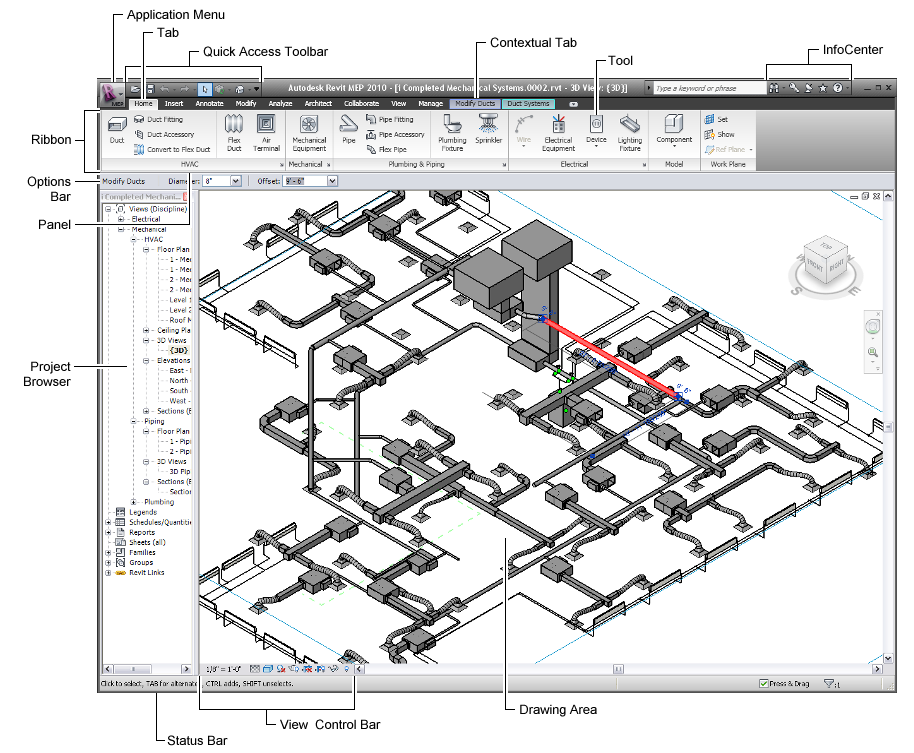Image resolution: width=914 pixels, height=753 pixels.
Task: Expand the Electrical node in Project Browser
Action: click(x=121, y=218)
